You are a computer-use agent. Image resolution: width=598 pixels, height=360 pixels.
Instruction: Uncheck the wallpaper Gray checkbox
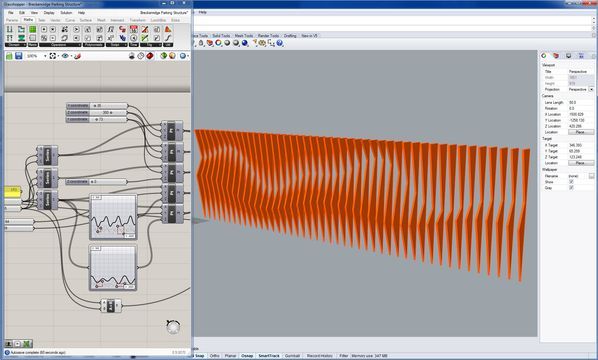[x=571, y=188]
